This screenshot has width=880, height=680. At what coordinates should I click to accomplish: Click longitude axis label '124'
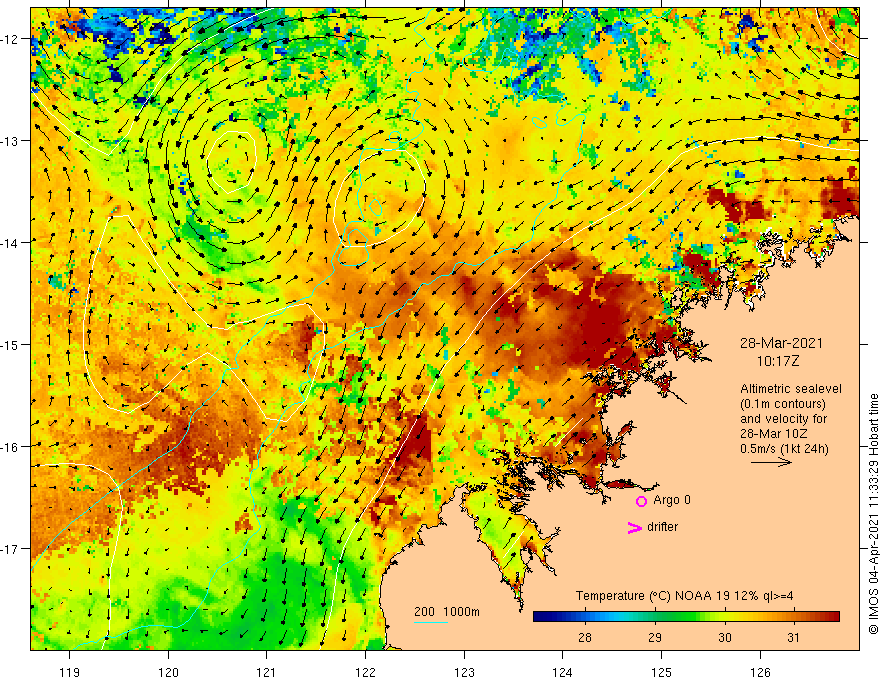[562, 672]
